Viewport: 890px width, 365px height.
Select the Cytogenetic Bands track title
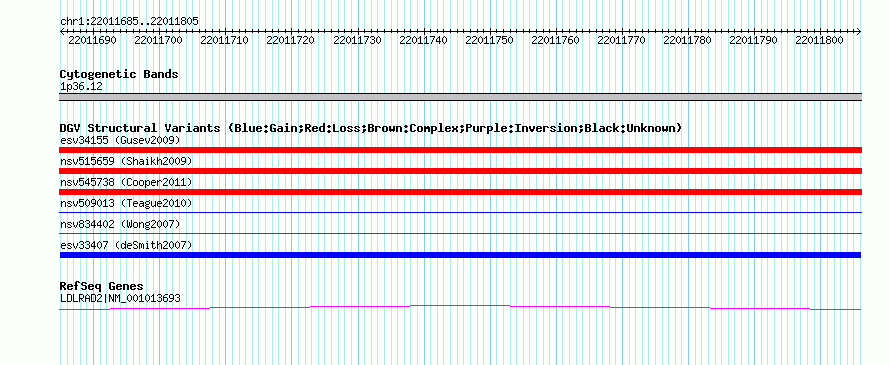[119, 74]
